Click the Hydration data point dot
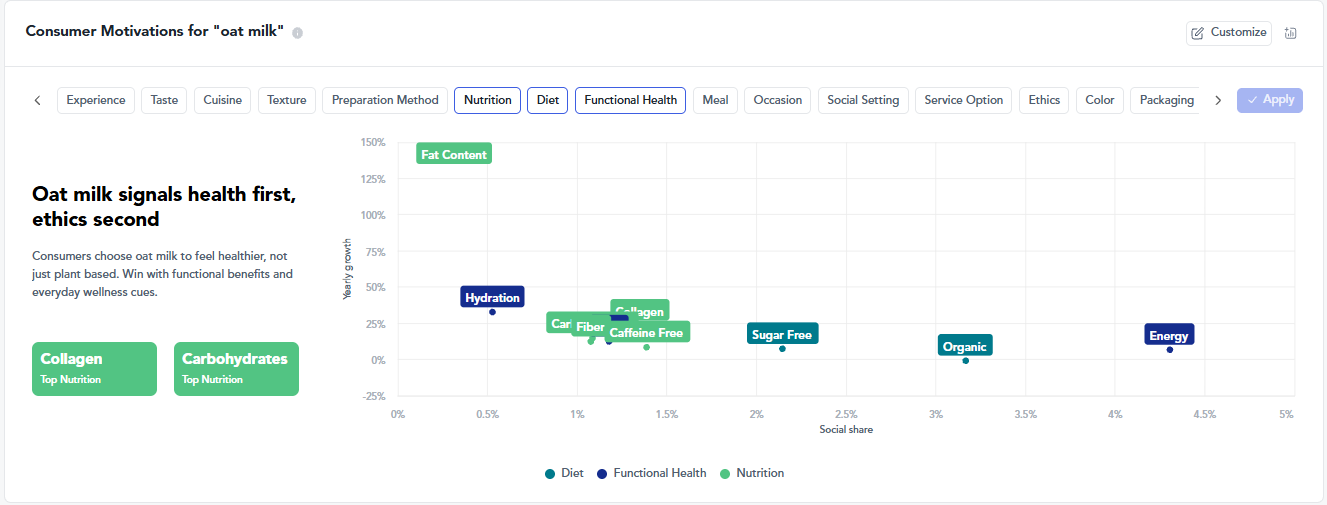This screenshot has height=505, width=1327. (492, 312)
